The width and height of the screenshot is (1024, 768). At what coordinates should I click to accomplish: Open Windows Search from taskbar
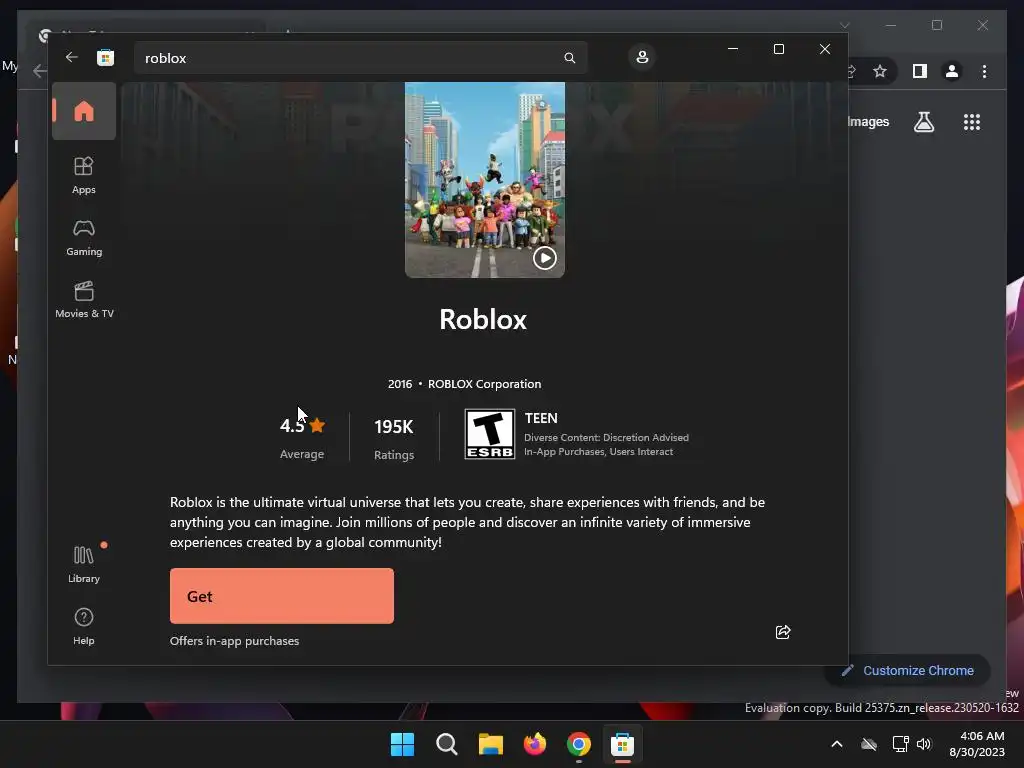coord(447,744)
